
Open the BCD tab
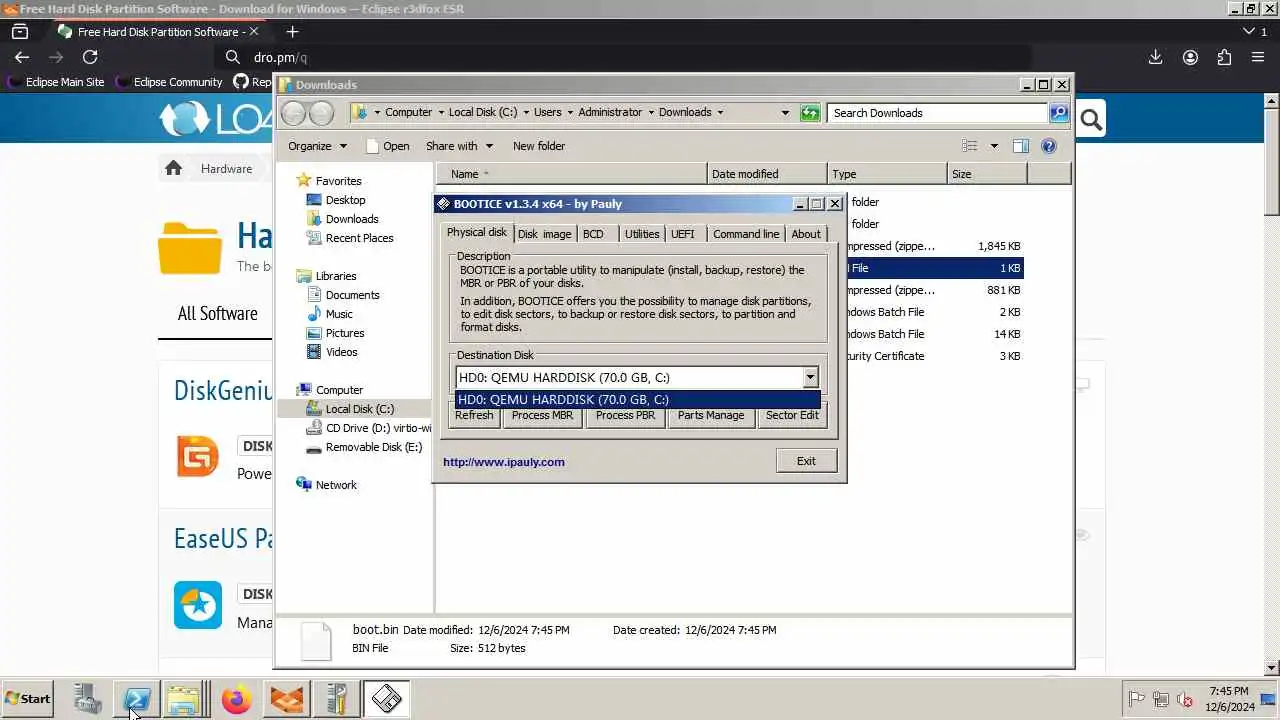point(593,234)
